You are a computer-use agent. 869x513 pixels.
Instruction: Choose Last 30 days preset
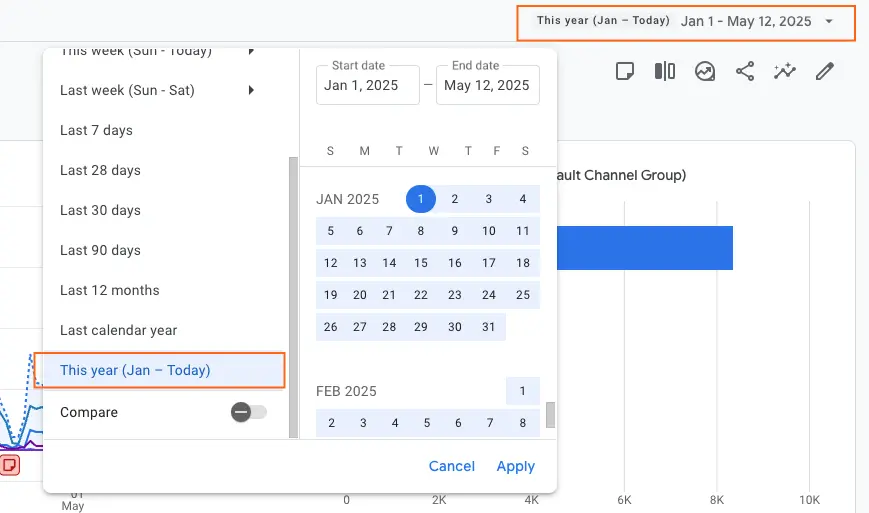100,210
